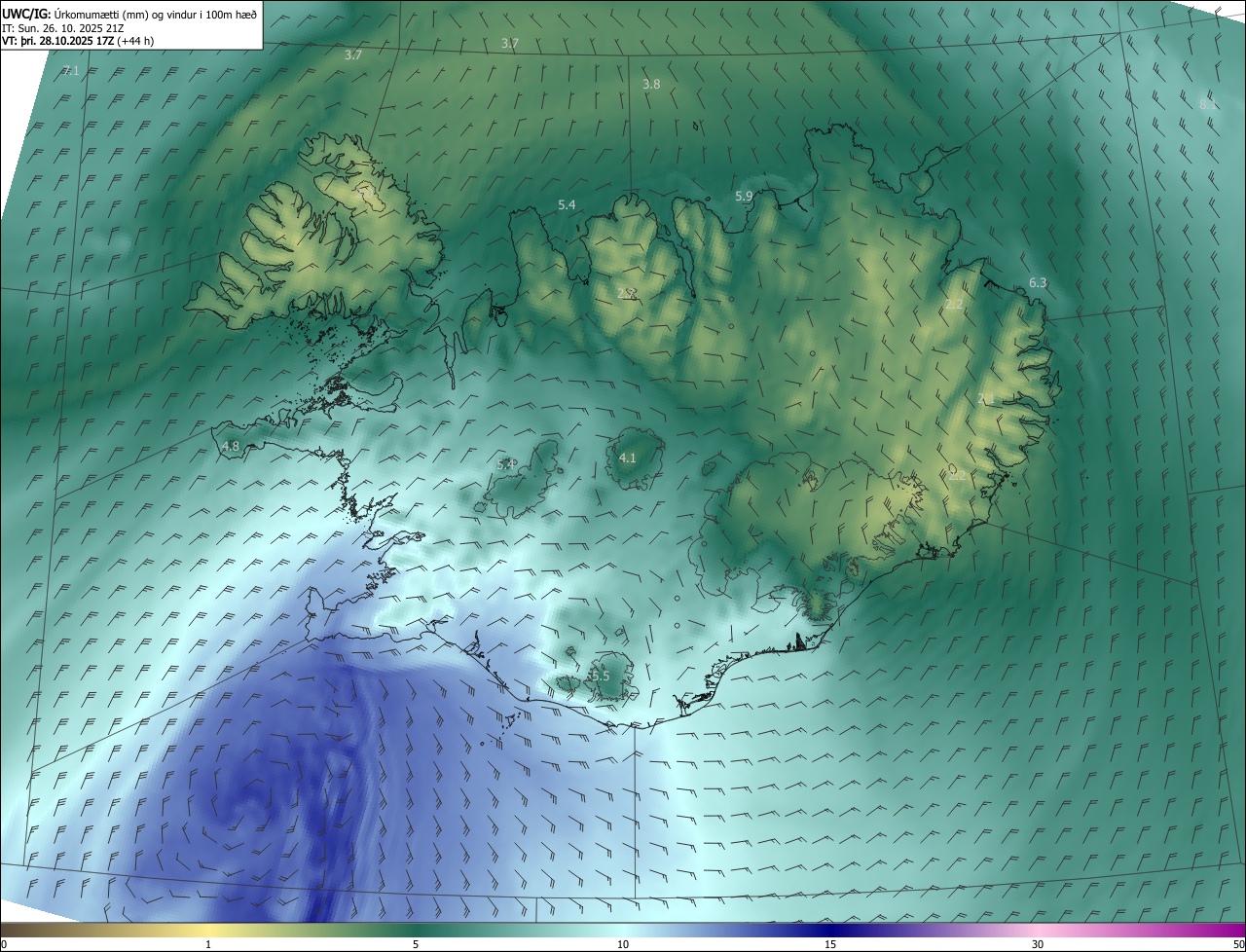The height and width of the screenshot is (952, 1246).
Task: Click the 4.1 value label on the glacier
Action: tap(628, 458)
